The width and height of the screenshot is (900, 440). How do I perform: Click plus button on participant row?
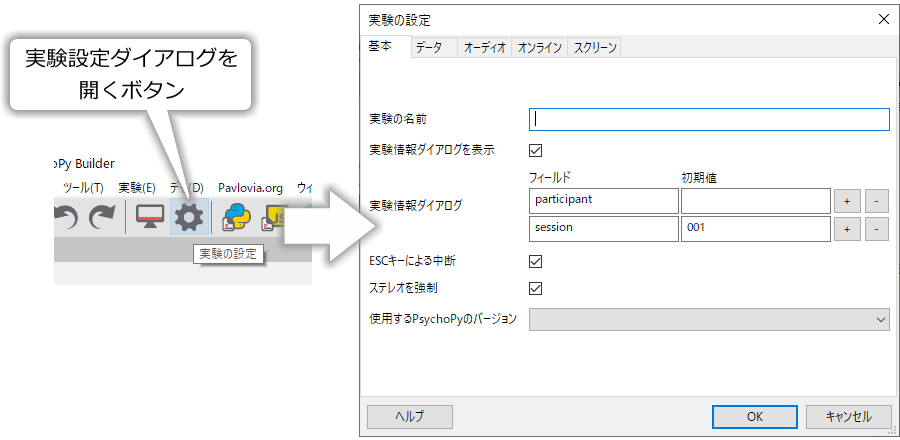(x=847, y=201)
